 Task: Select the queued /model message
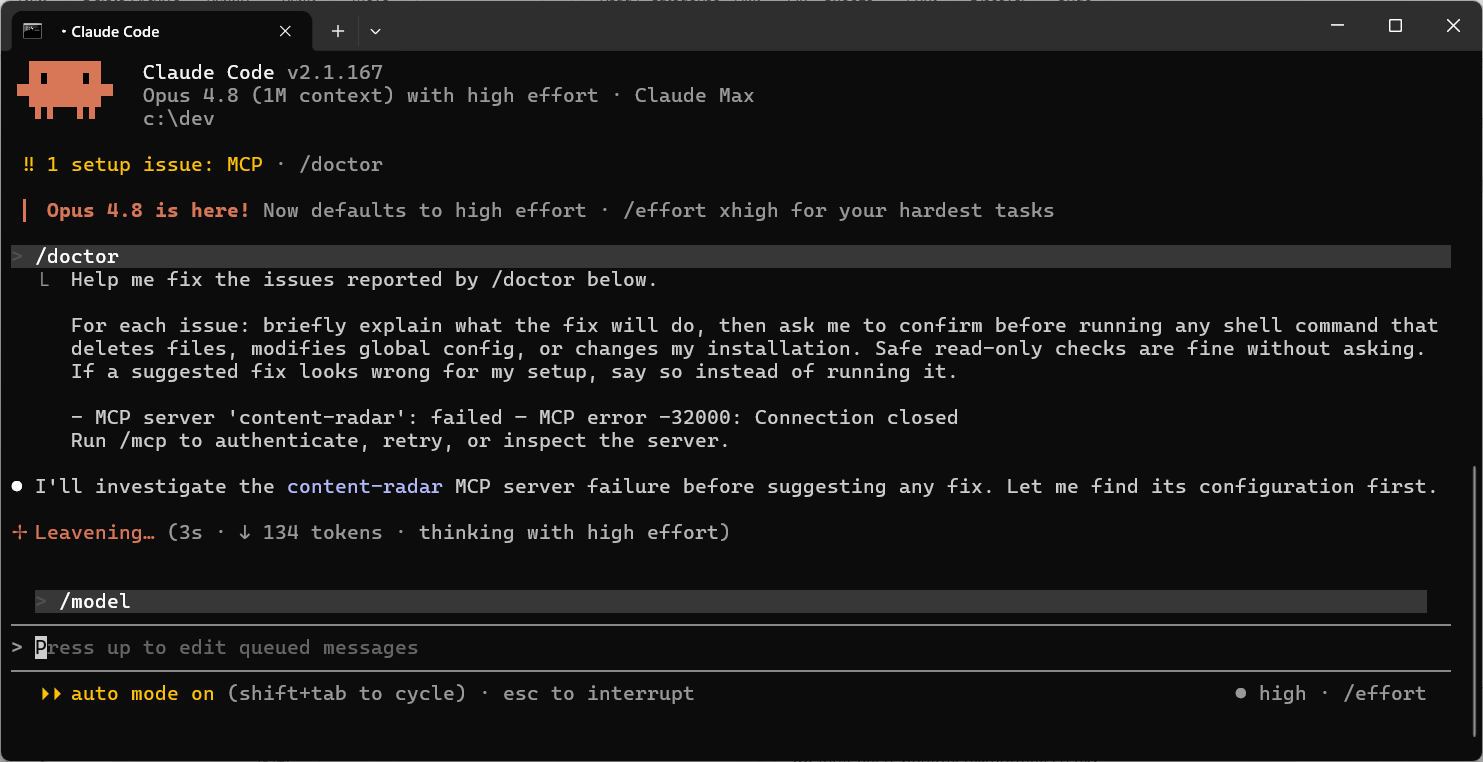[x=730, y=602]
